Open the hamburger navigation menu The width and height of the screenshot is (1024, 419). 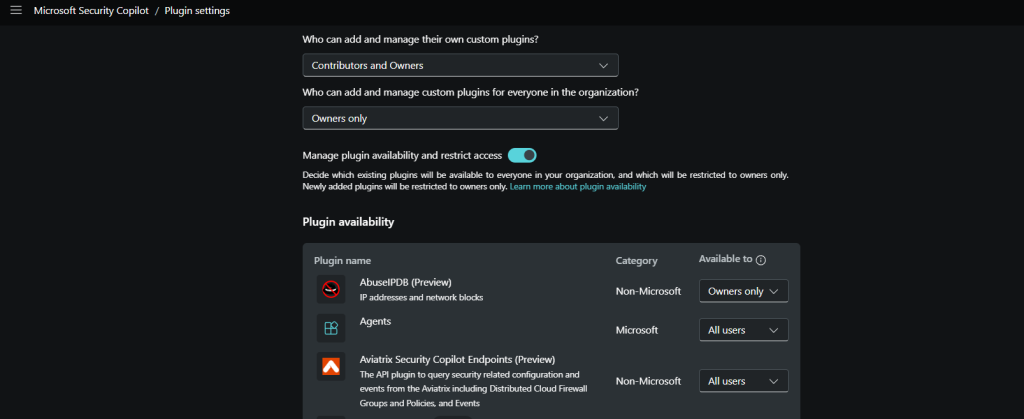tap(16, 10)
